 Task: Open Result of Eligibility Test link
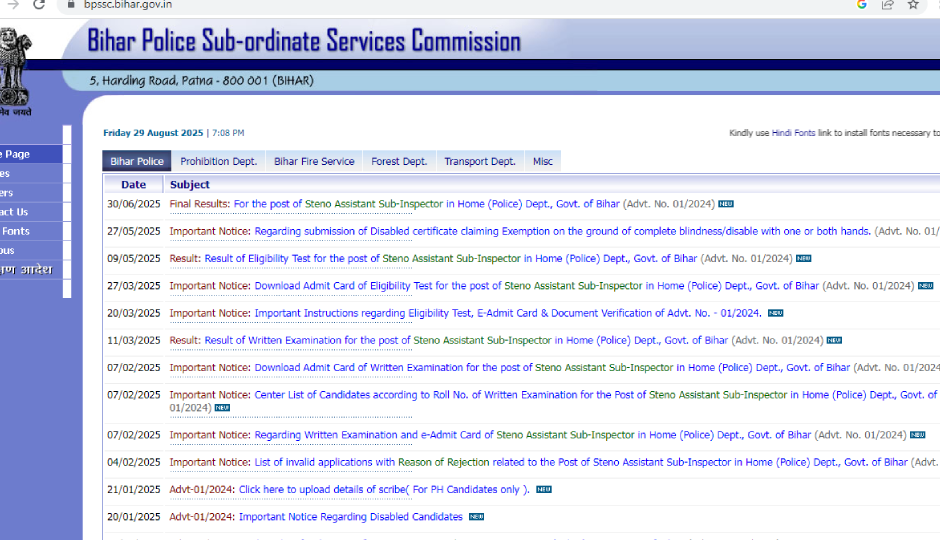click(x=450, y=258)
